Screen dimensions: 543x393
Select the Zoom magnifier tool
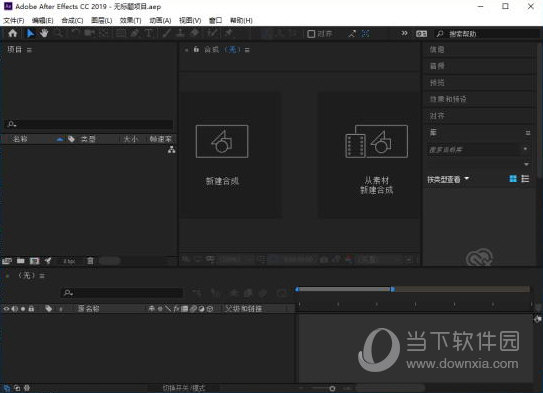(x=60, y=34)
